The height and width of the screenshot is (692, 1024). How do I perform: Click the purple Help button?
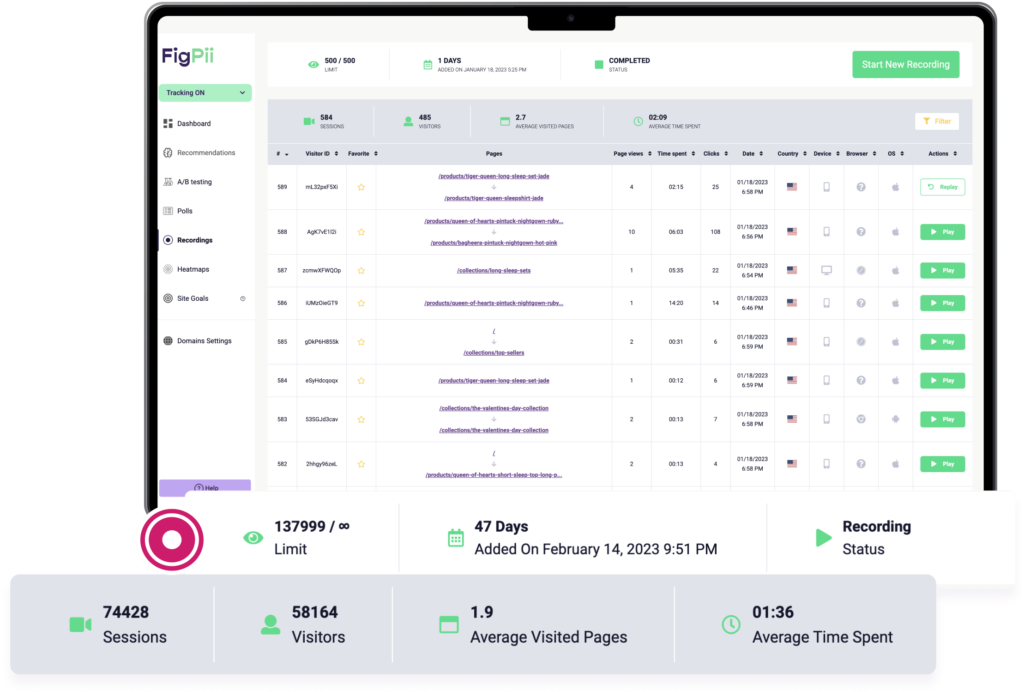pyautogui.click(x=205, y=487)
